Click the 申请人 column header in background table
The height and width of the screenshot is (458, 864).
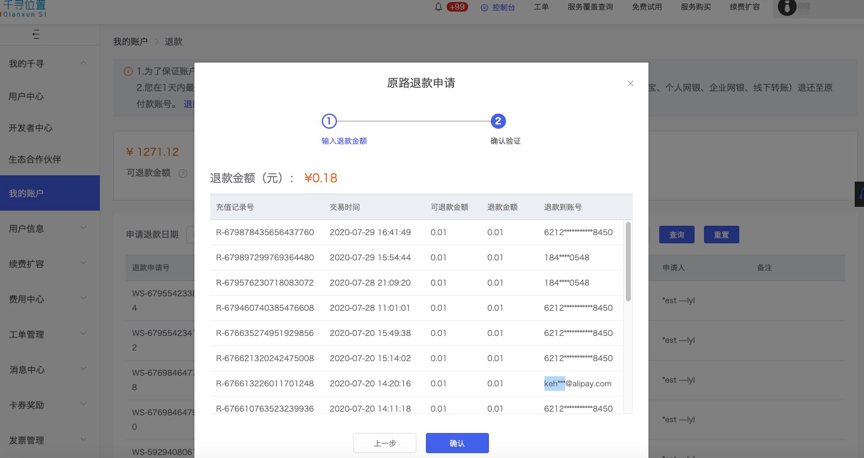click(673, 267)
